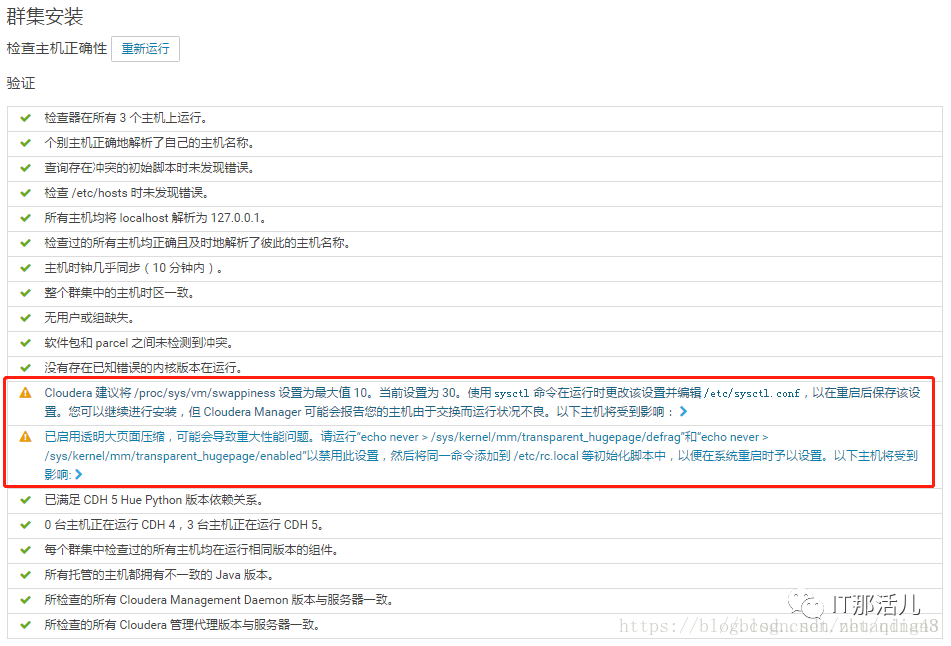951x646 pixels.
Task: Select the text 查询存在冲突的初始脚本时未发现错误
Action: (149, 168)
